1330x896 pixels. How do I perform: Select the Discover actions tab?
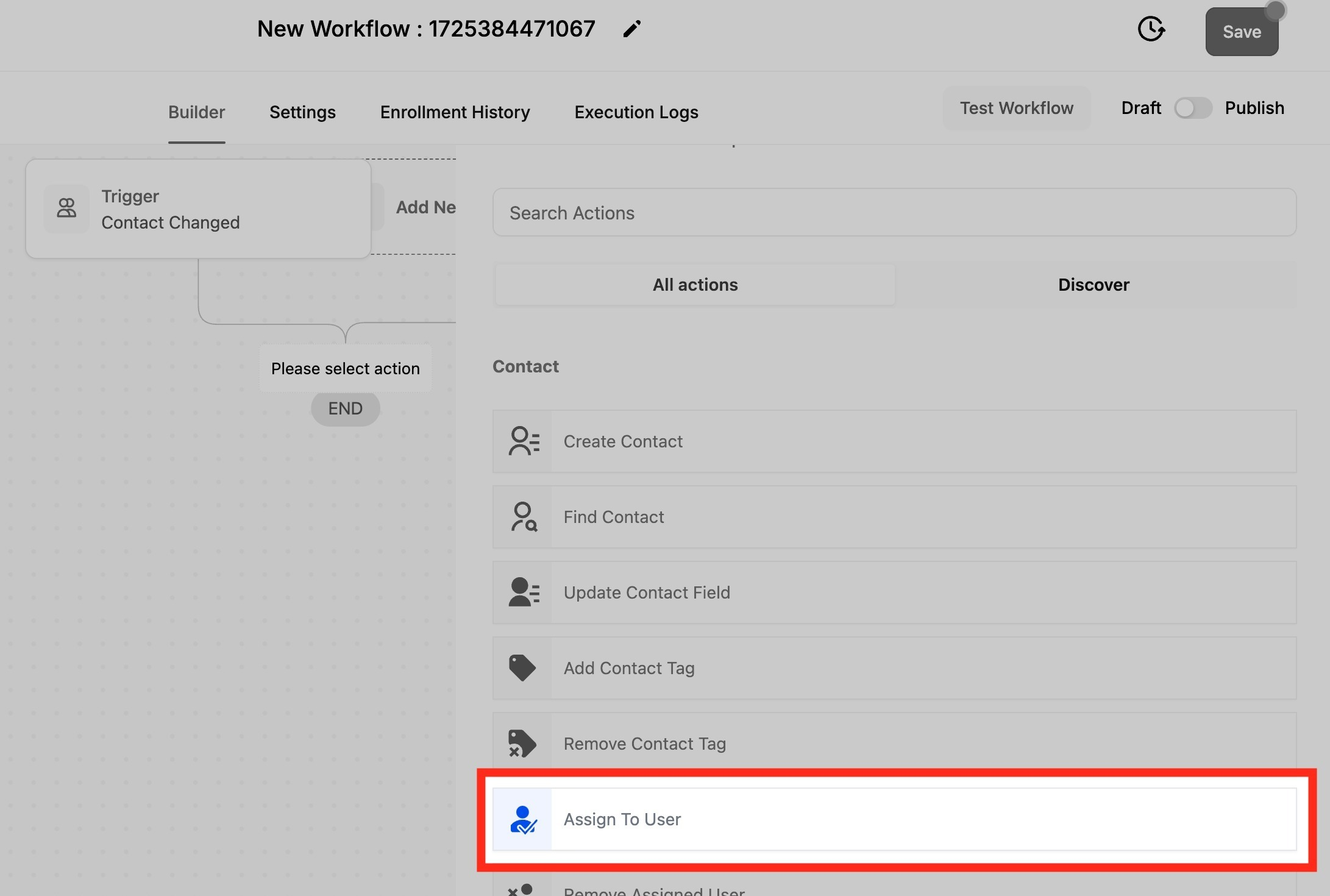click(x=1094, y=285)
